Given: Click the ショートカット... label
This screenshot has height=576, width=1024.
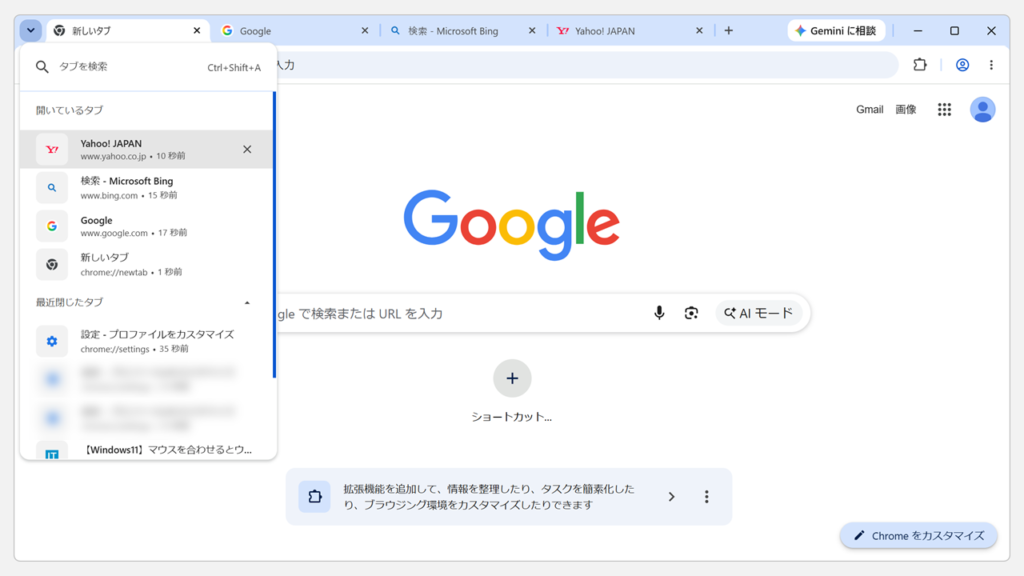Looking at the screenshot, I should point(512,417).
